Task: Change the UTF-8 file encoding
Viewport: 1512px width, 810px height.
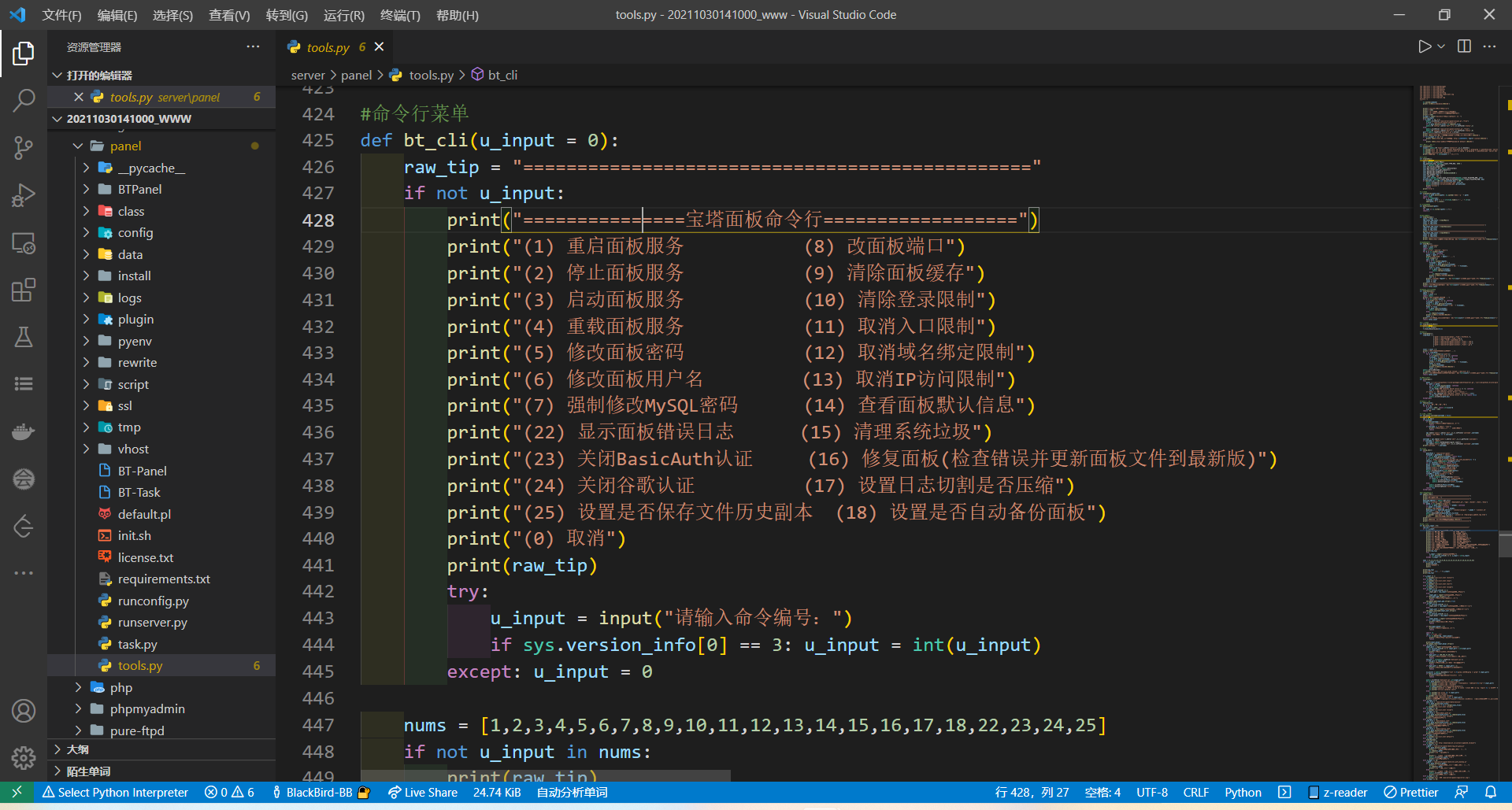Action: click(1151, 792)
